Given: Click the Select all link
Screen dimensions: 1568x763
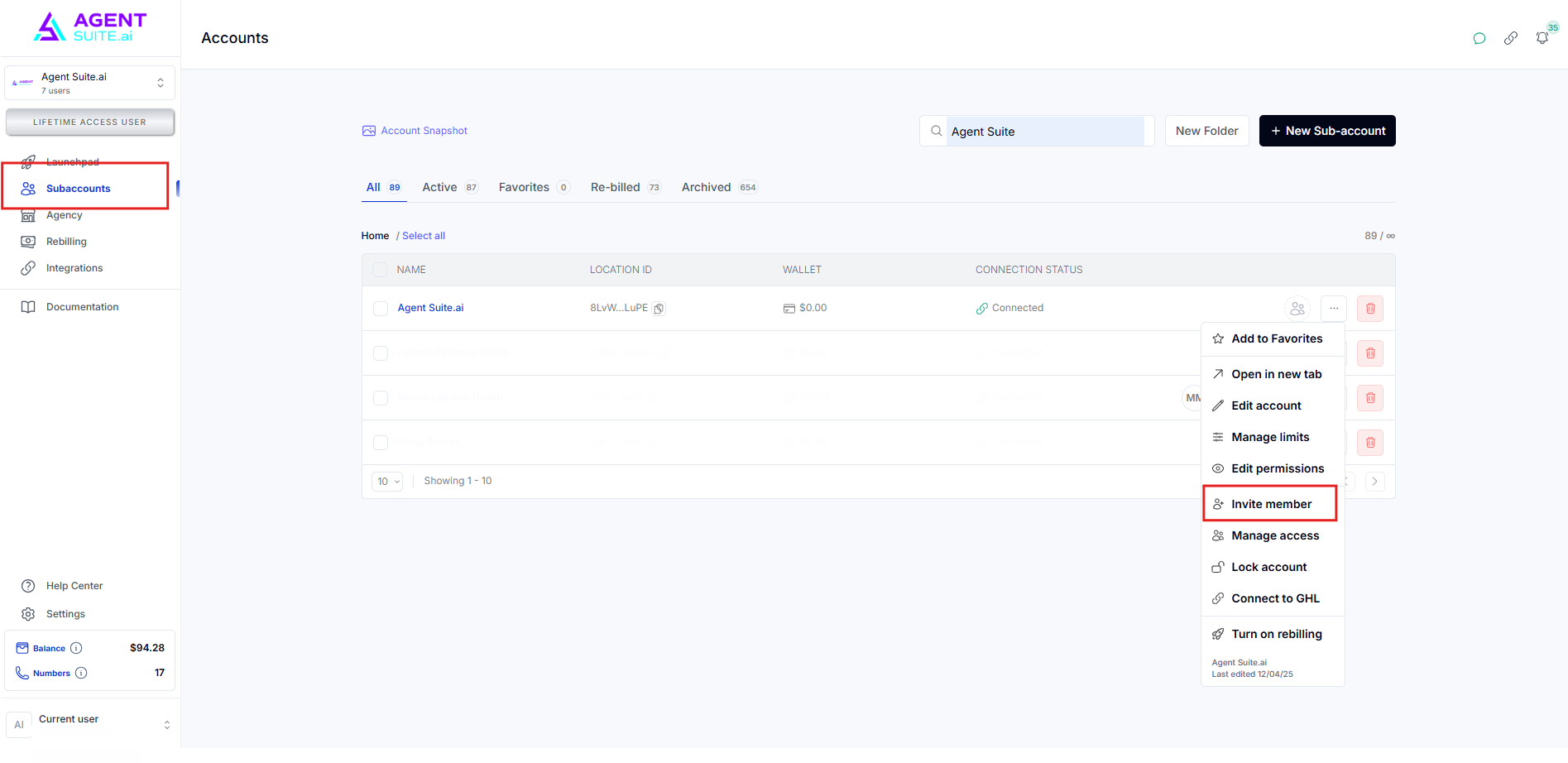Looking at the screenshot, I should (424, 236).
